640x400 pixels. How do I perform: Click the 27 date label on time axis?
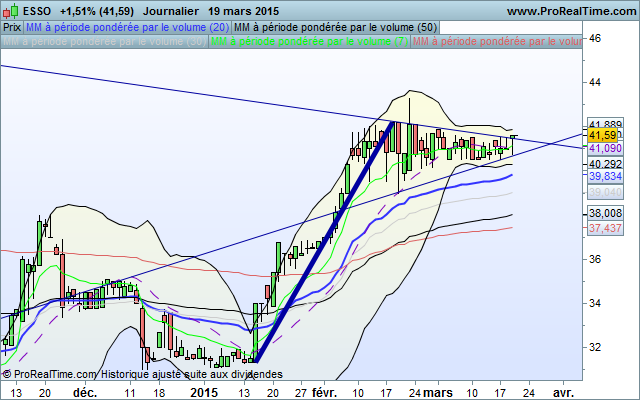301,393
